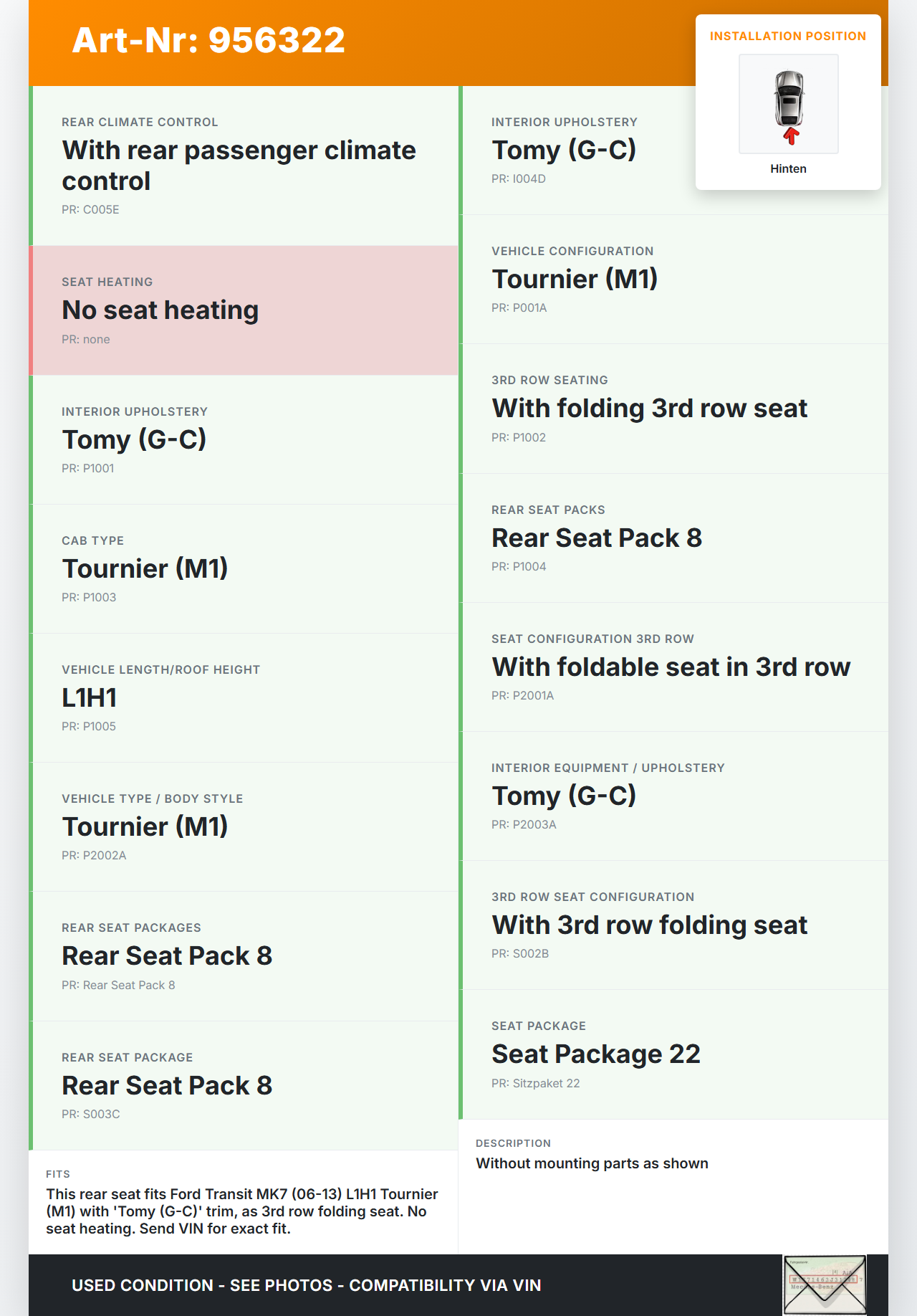Open the VIN envelope icon in footer
Image resolution: width=917 pixels, height=1316 pixels.
pyautogui.click(x=825, y=1284)
